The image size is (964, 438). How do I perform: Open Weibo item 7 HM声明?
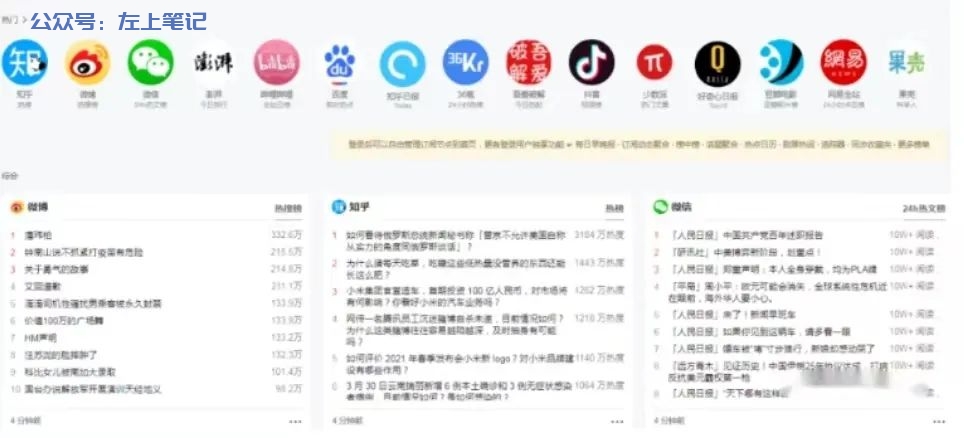(x=41, y=338)
